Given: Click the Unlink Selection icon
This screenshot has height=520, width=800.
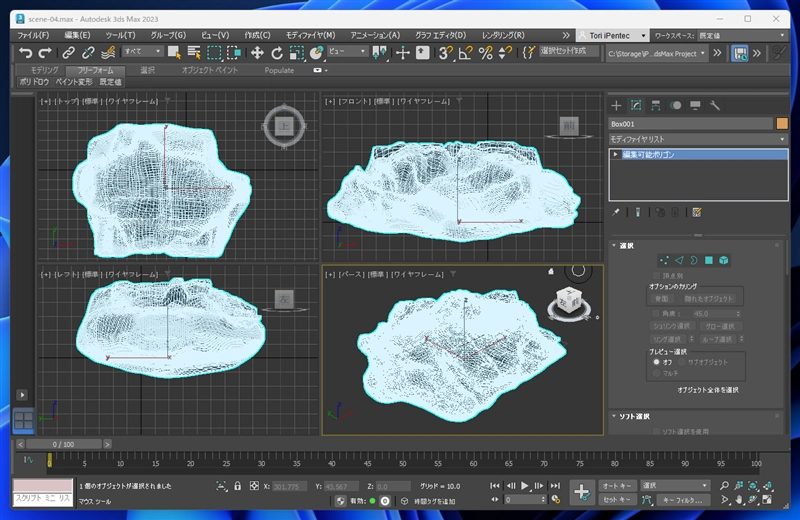Looking at the screenshot, I should pos(88,53).
